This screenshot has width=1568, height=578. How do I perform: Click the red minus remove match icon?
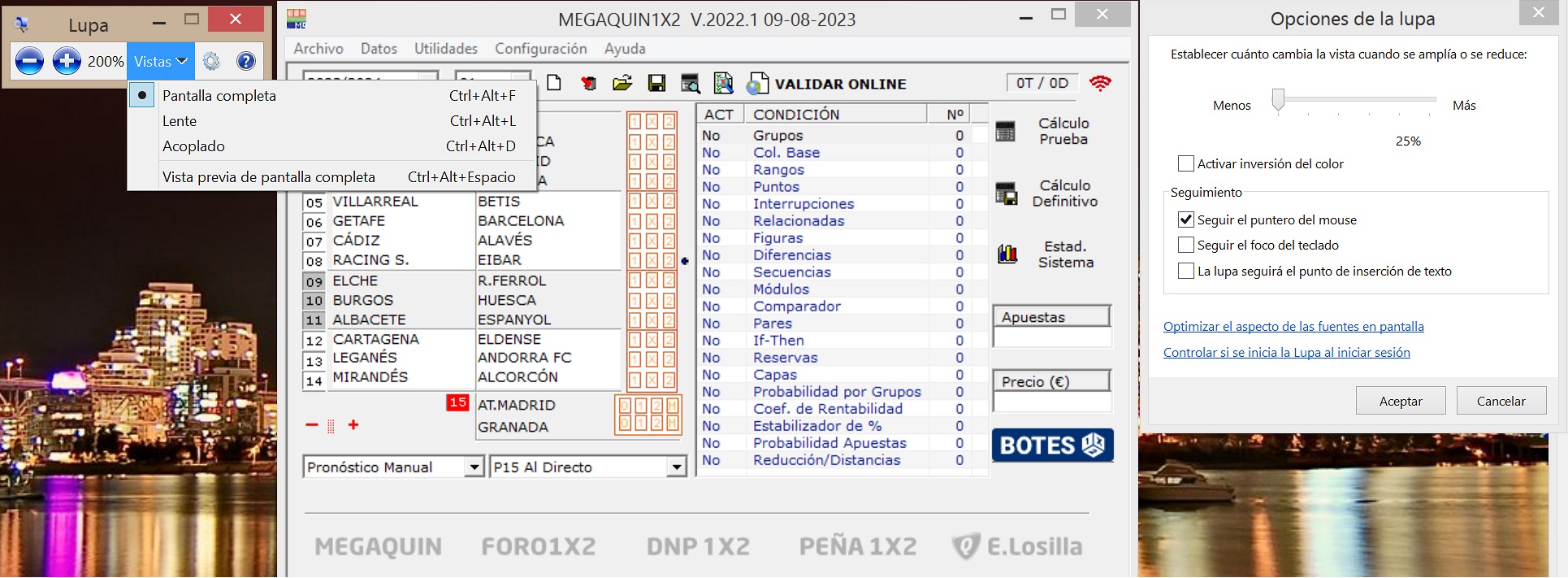click(312, 424)
